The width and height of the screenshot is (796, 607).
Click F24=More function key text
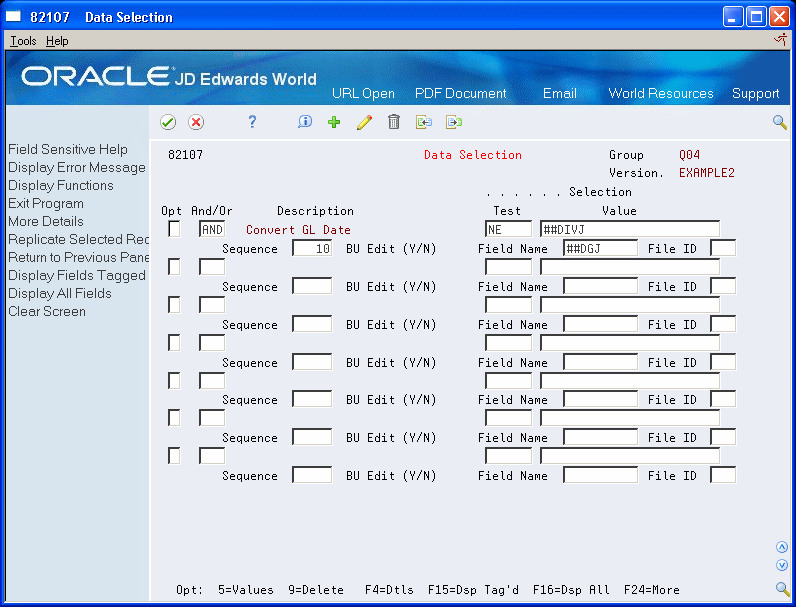652,590
